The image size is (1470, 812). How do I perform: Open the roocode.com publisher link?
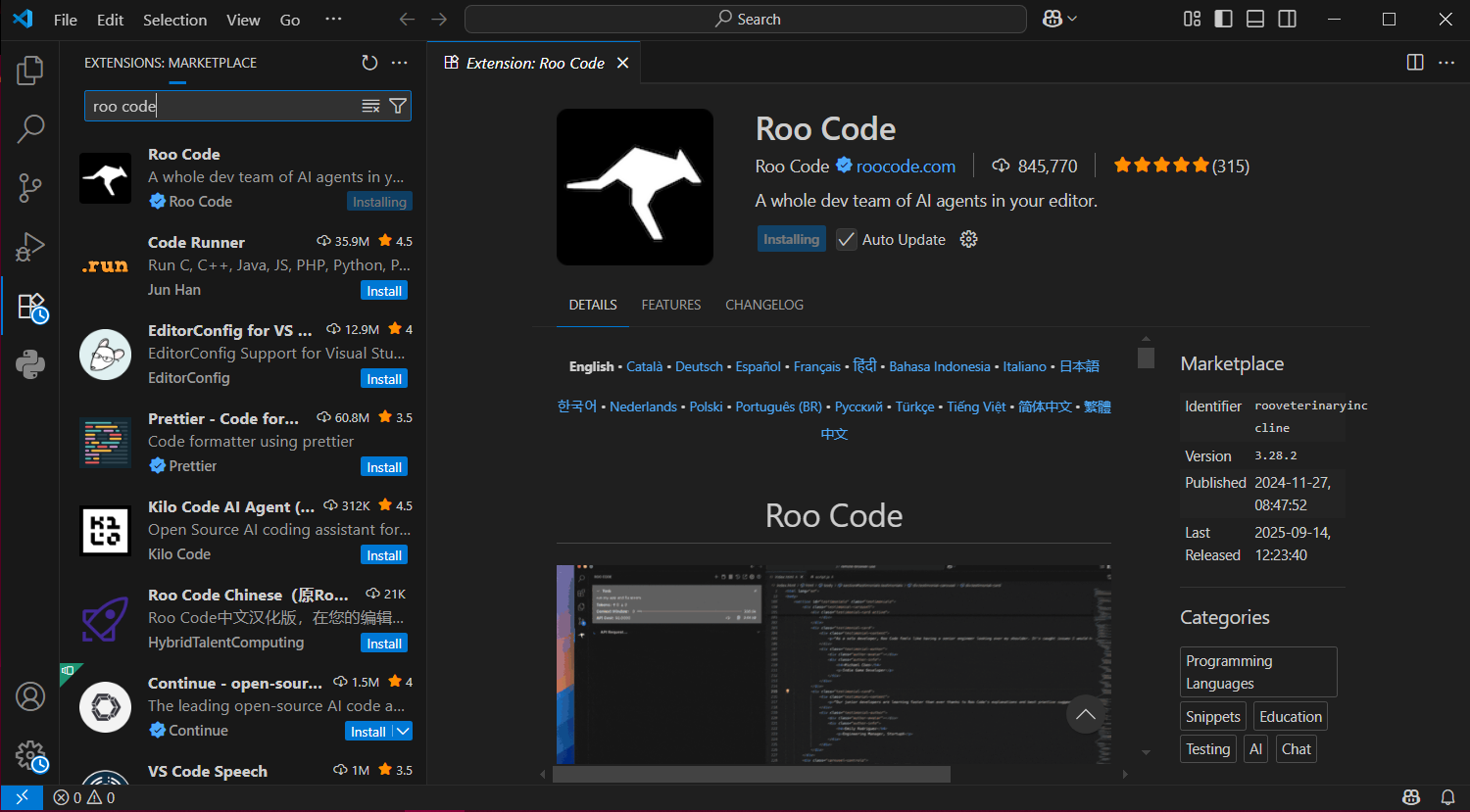pos(905,167)
